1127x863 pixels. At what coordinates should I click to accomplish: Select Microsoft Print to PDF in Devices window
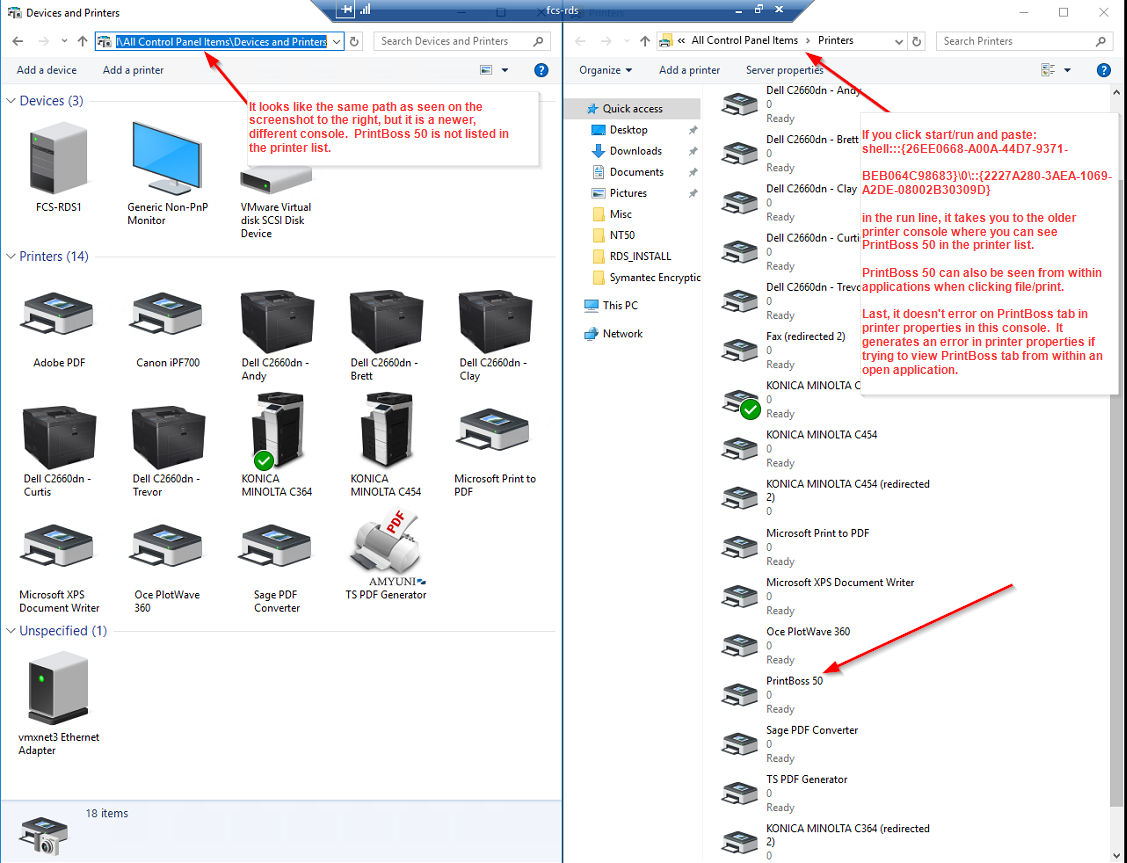tap(494, 431)
